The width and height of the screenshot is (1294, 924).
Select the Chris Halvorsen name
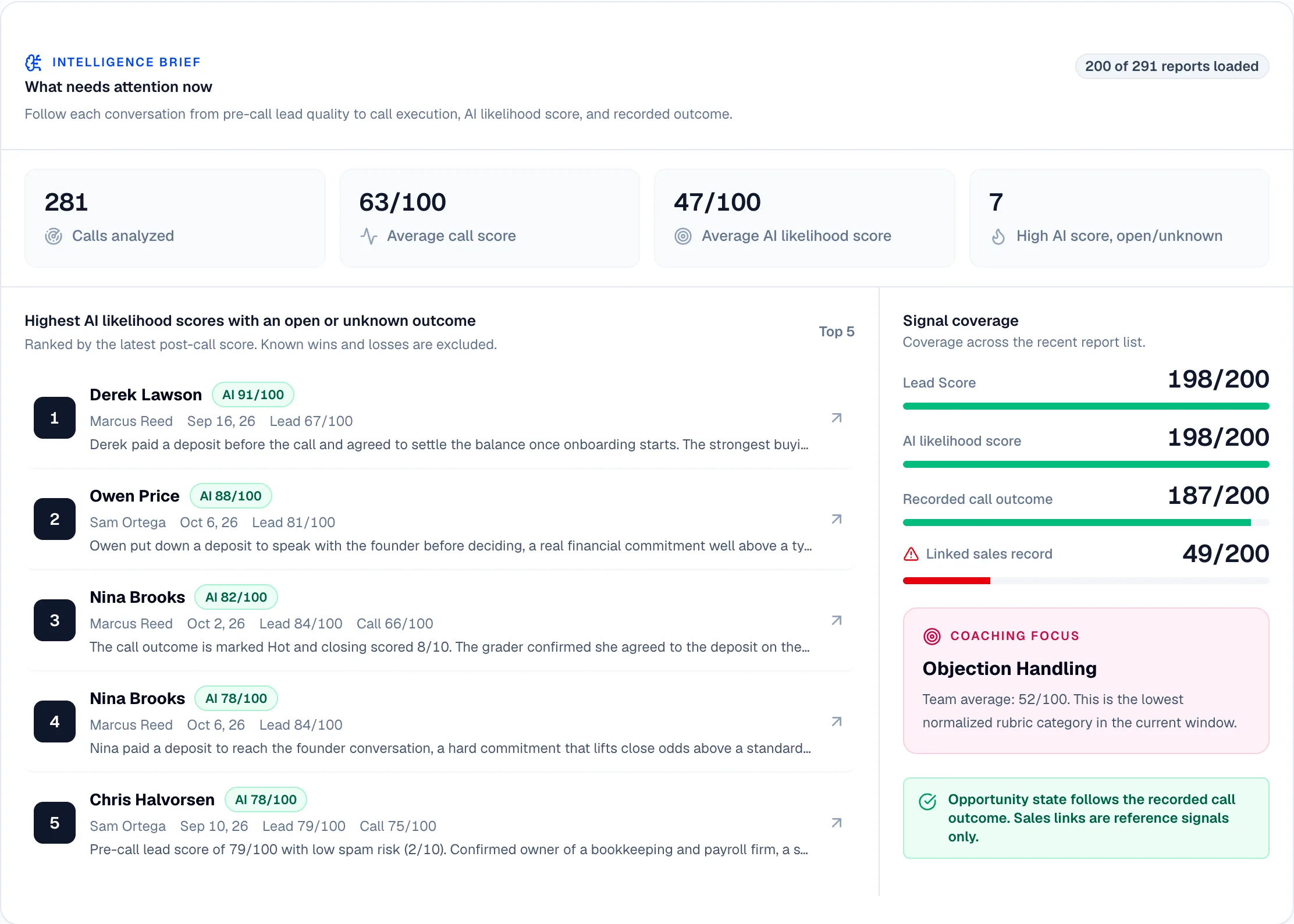tap(152, 799)
